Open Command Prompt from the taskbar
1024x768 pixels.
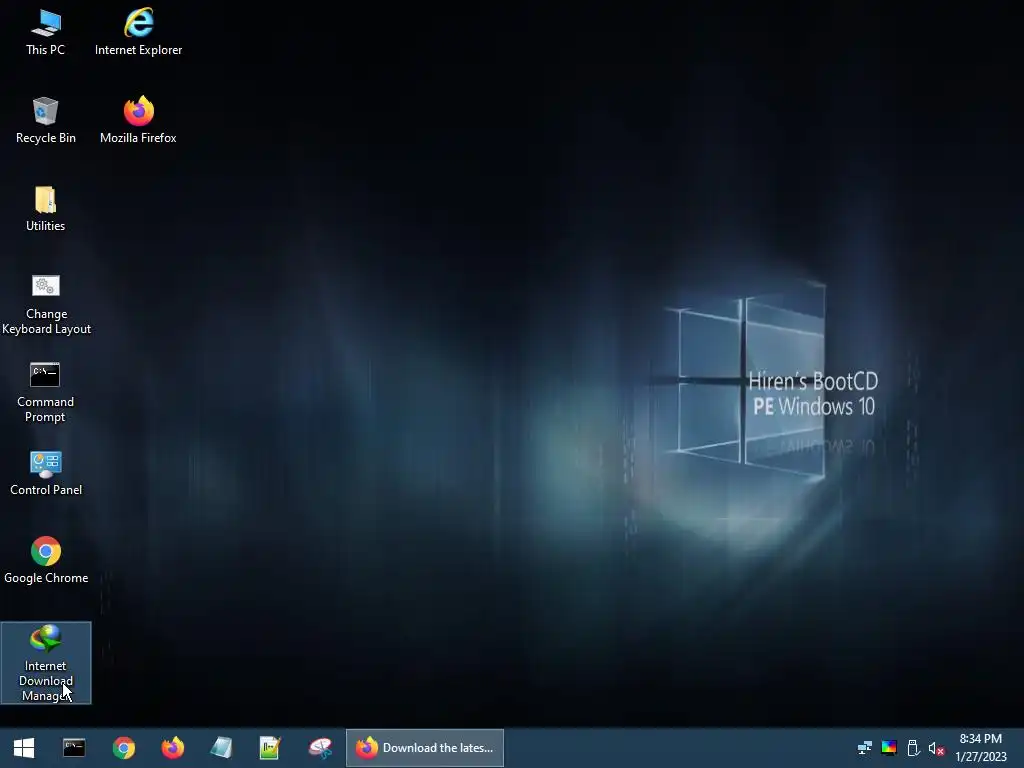(74, 748)
